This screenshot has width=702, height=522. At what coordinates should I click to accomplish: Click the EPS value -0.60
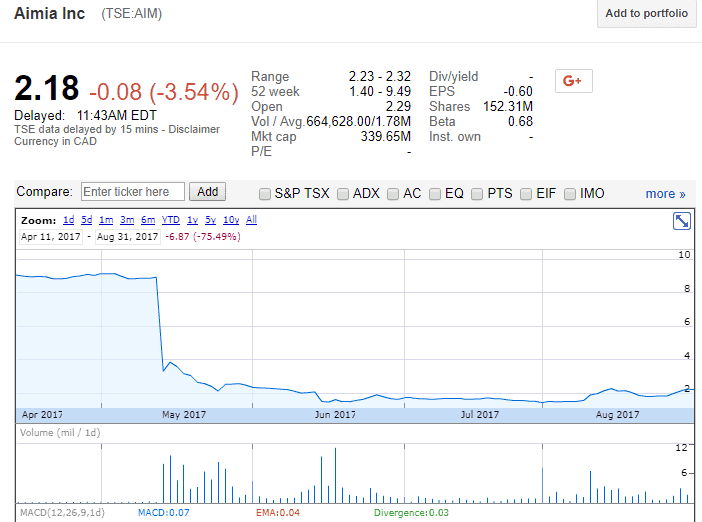518,91
